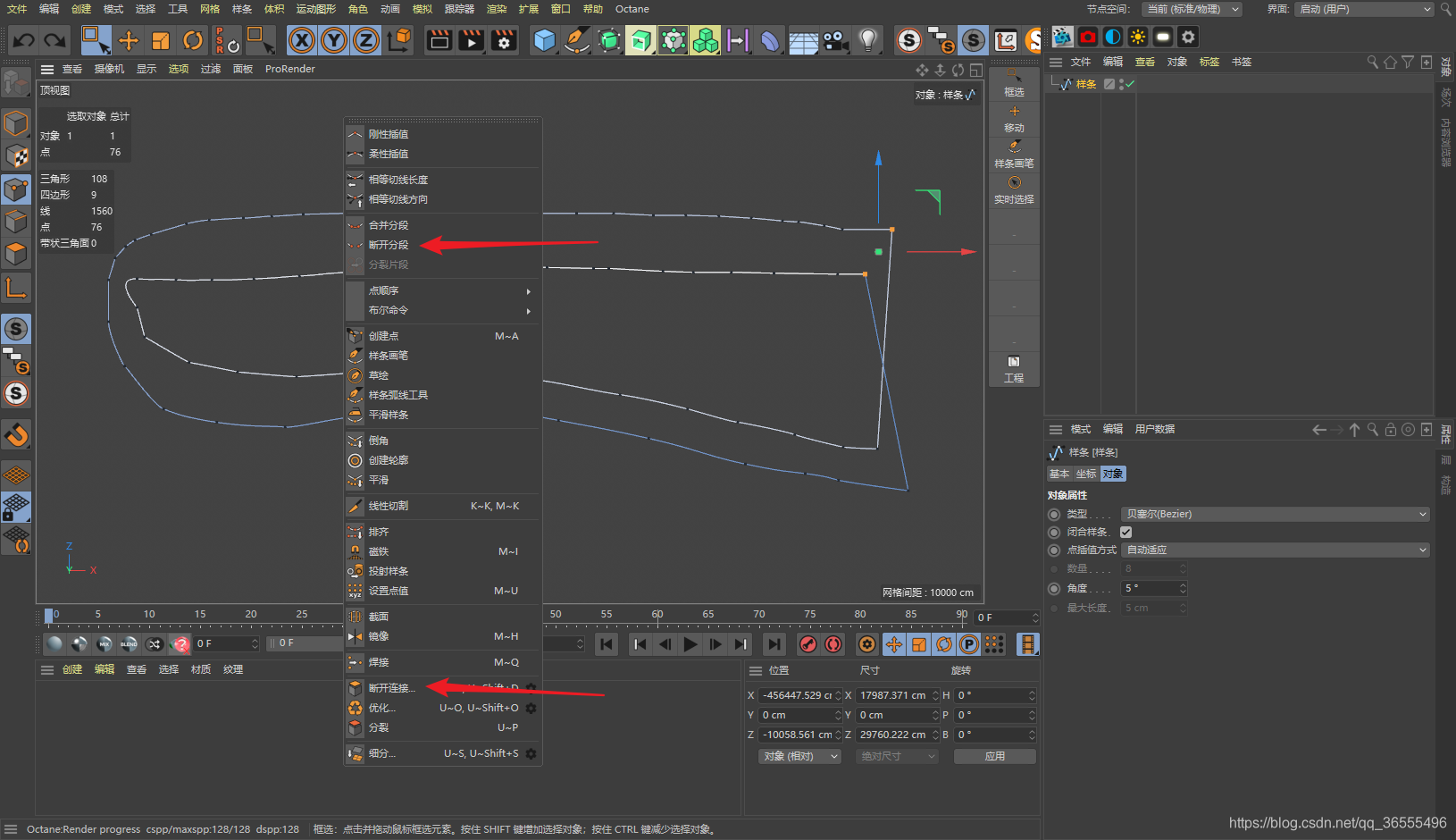This screenshot has height=840, width=1456.
Task: Click the Redo arrow icon
Action: [55, 40]
